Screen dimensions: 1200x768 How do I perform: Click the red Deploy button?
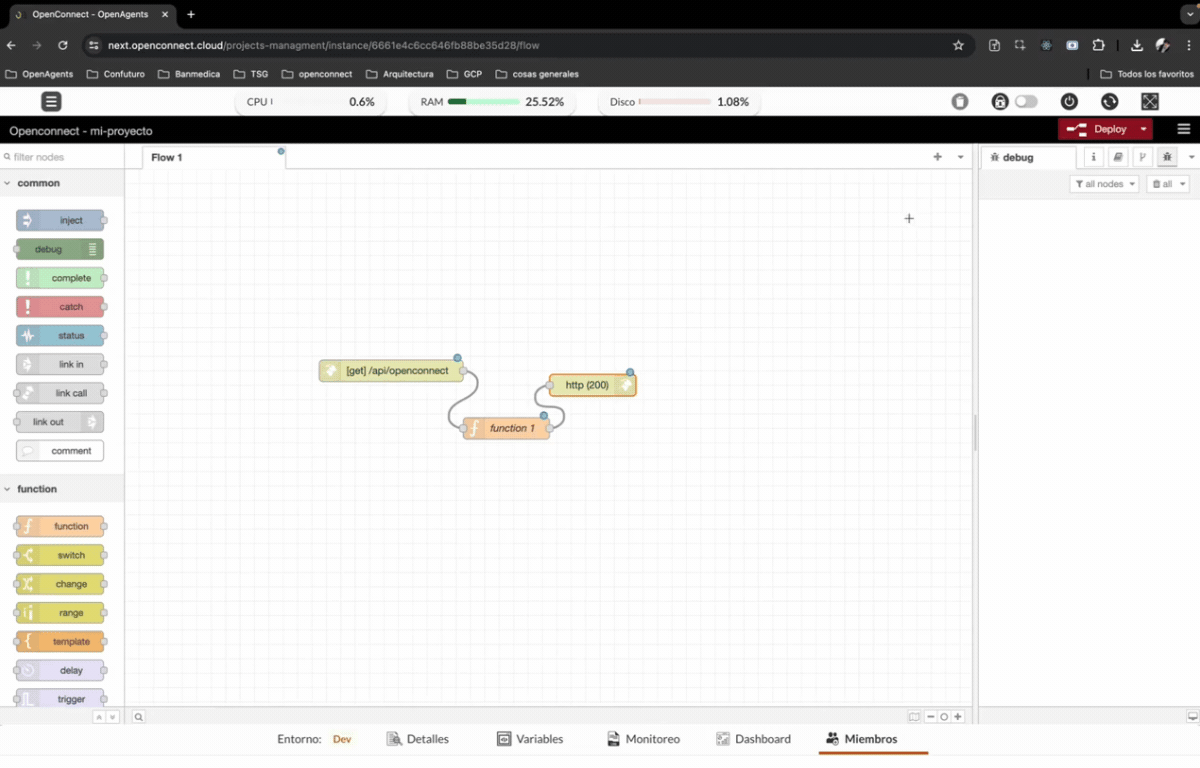1096,129
